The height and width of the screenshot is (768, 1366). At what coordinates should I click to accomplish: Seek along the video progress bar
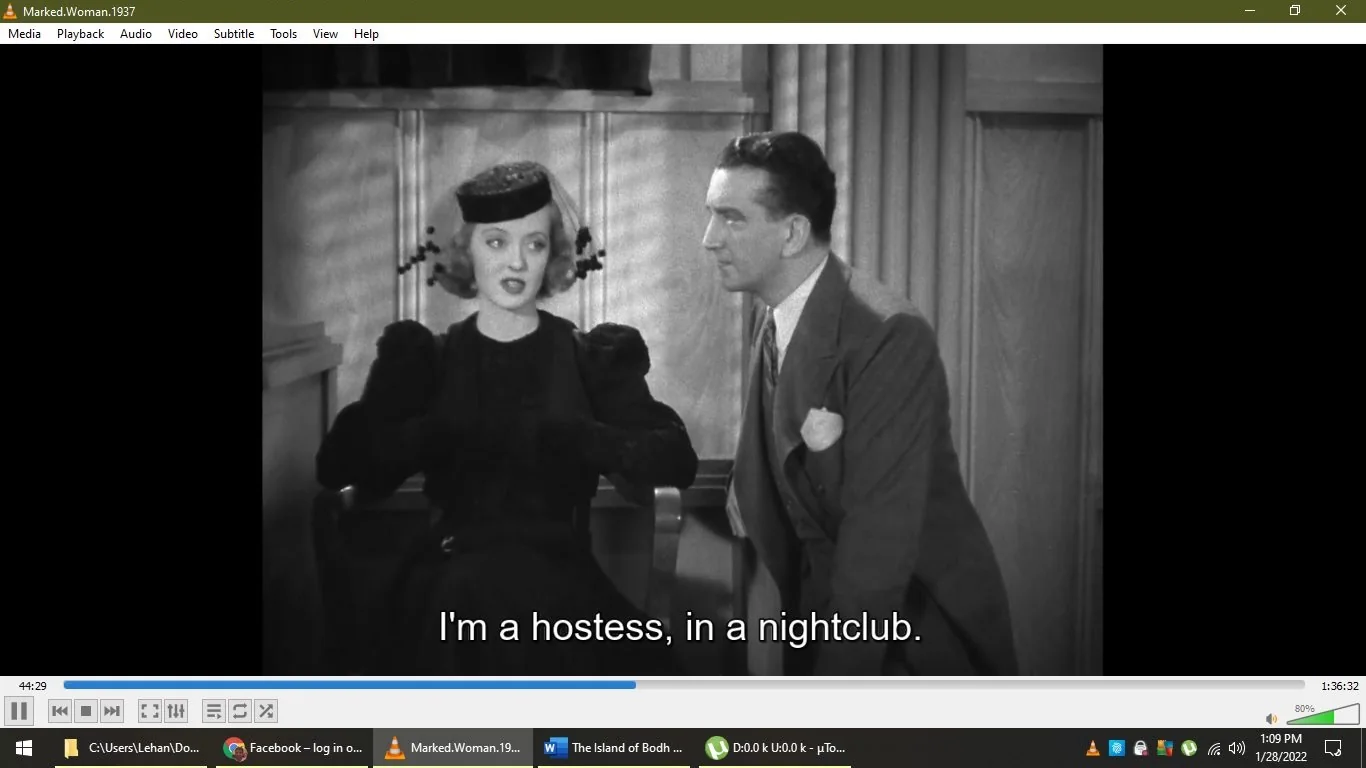click(684, 685)
